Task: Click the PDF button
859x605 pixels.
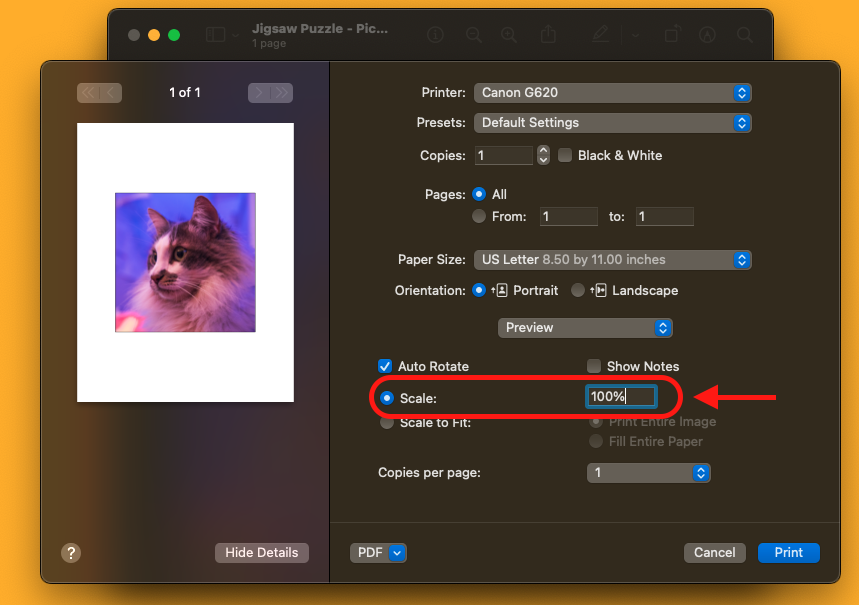Action: (x=370, y=553)
